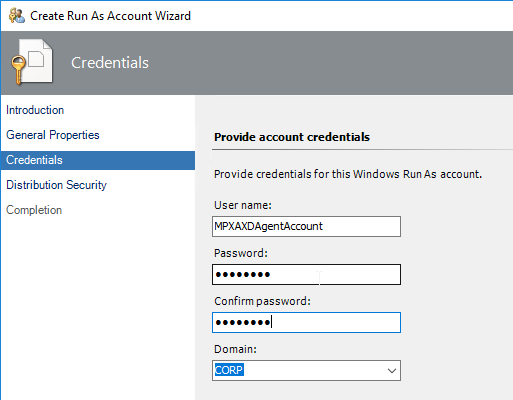513x400 pixels.
Task: Open the Completion step
Action: pyautogui.click(x=34, y=210)
